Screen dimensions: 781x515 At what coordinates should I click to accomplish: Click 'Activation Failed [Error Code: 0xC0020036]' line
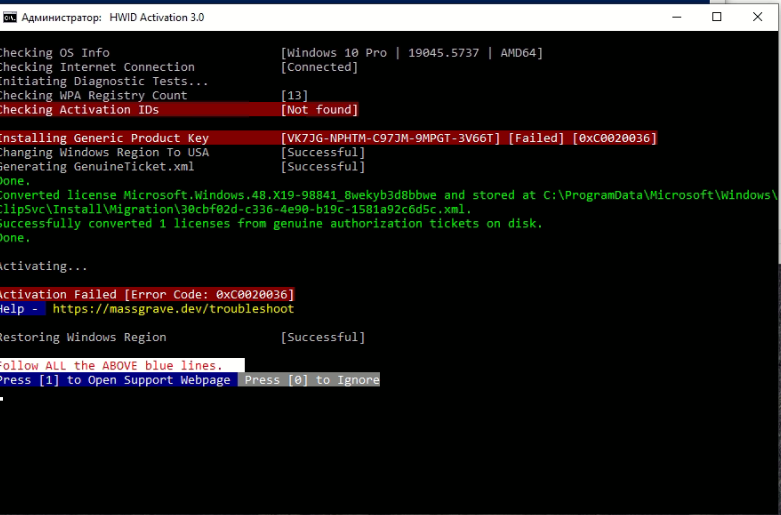[147, 294]
